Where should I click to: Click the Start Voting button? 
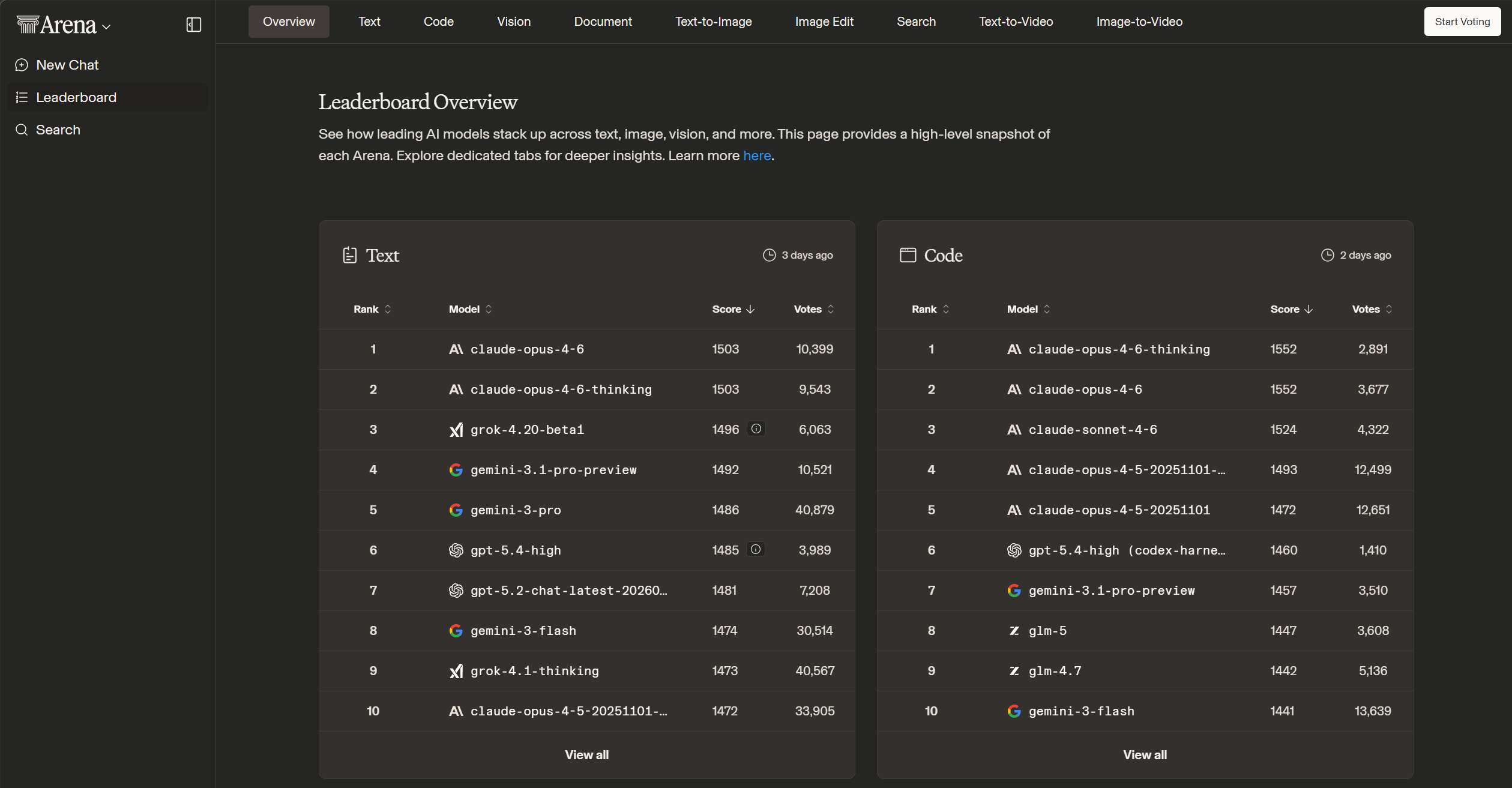tap(1462, 22)
